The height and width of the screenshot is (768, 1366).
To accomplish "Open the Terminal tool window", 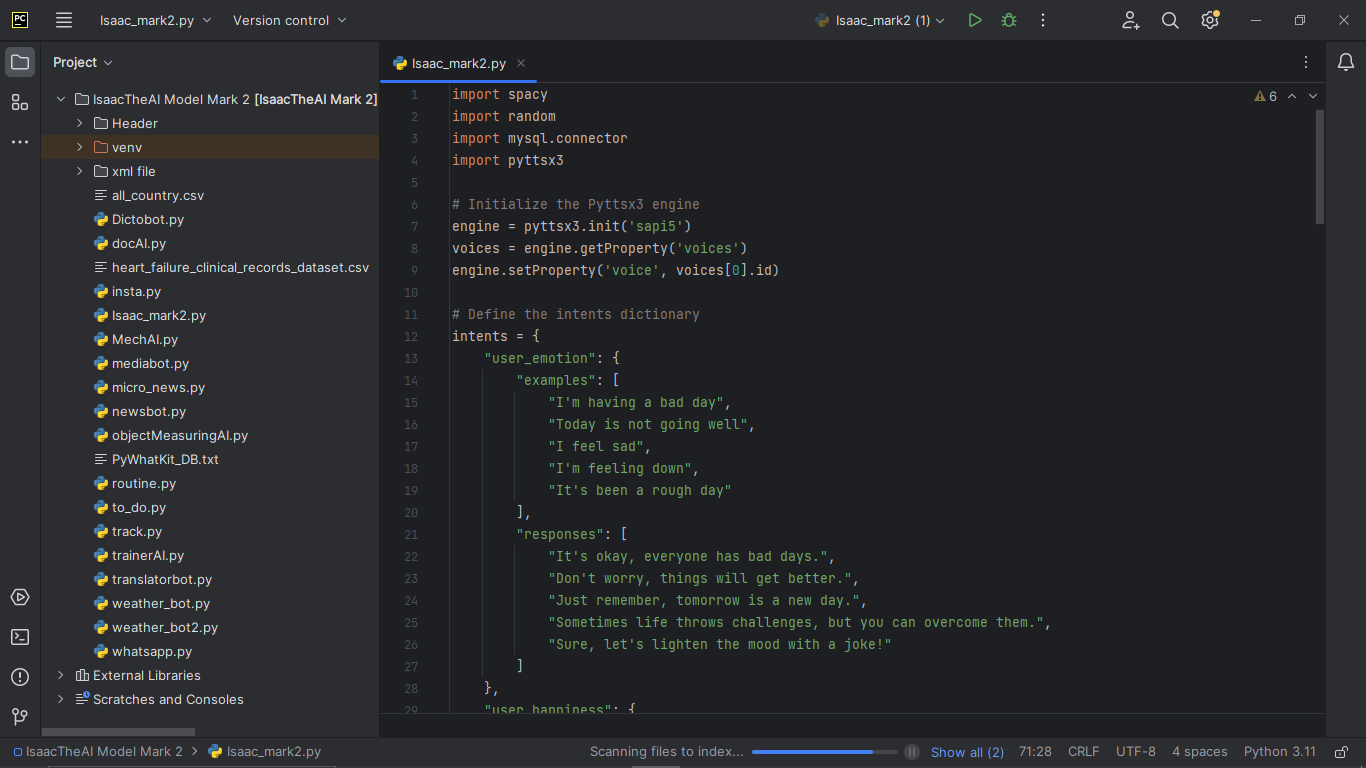I will tap(20, 637).
